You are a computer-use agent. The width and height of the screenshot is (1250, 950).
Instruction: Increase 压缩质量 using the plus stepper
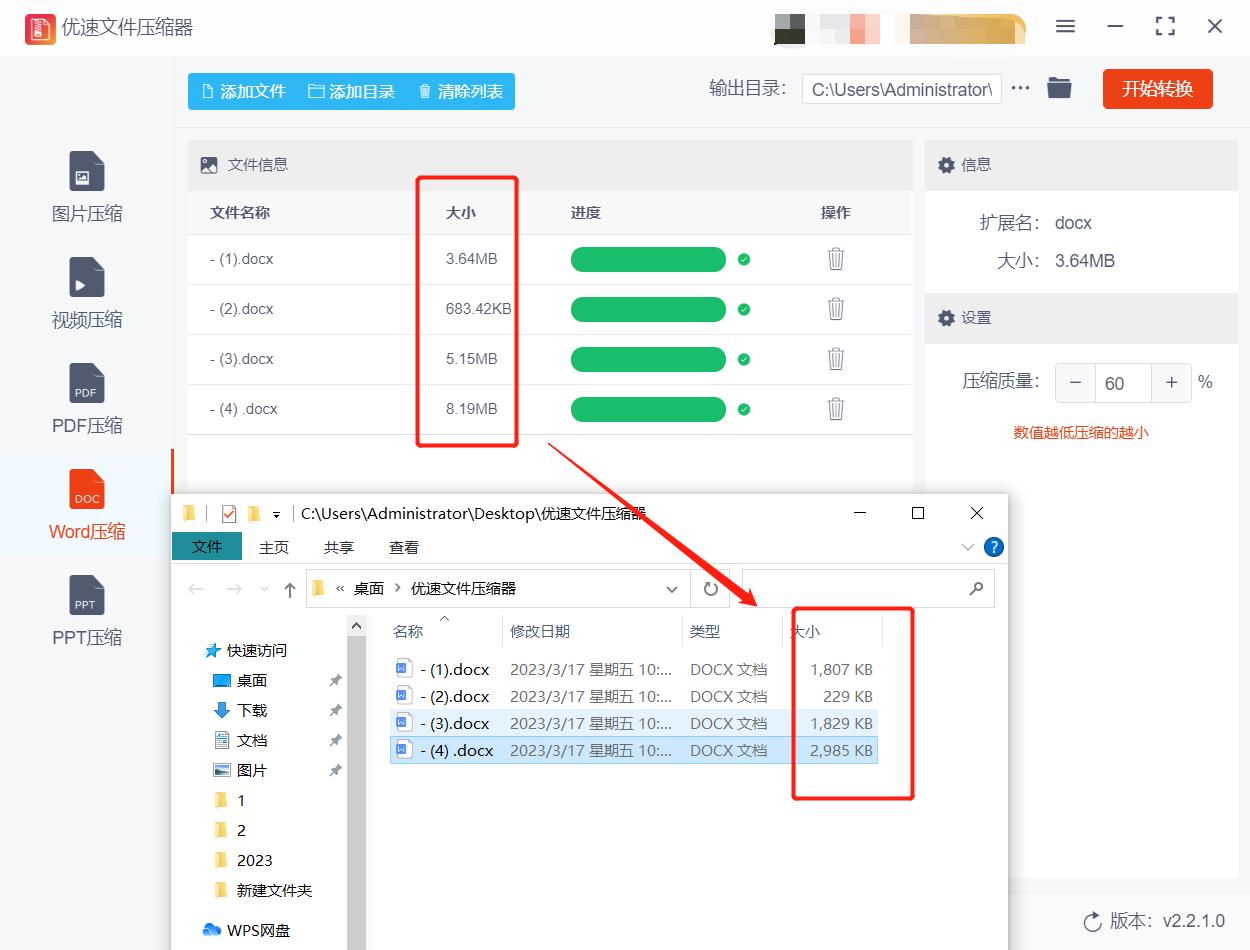(x=1170, y=382)
